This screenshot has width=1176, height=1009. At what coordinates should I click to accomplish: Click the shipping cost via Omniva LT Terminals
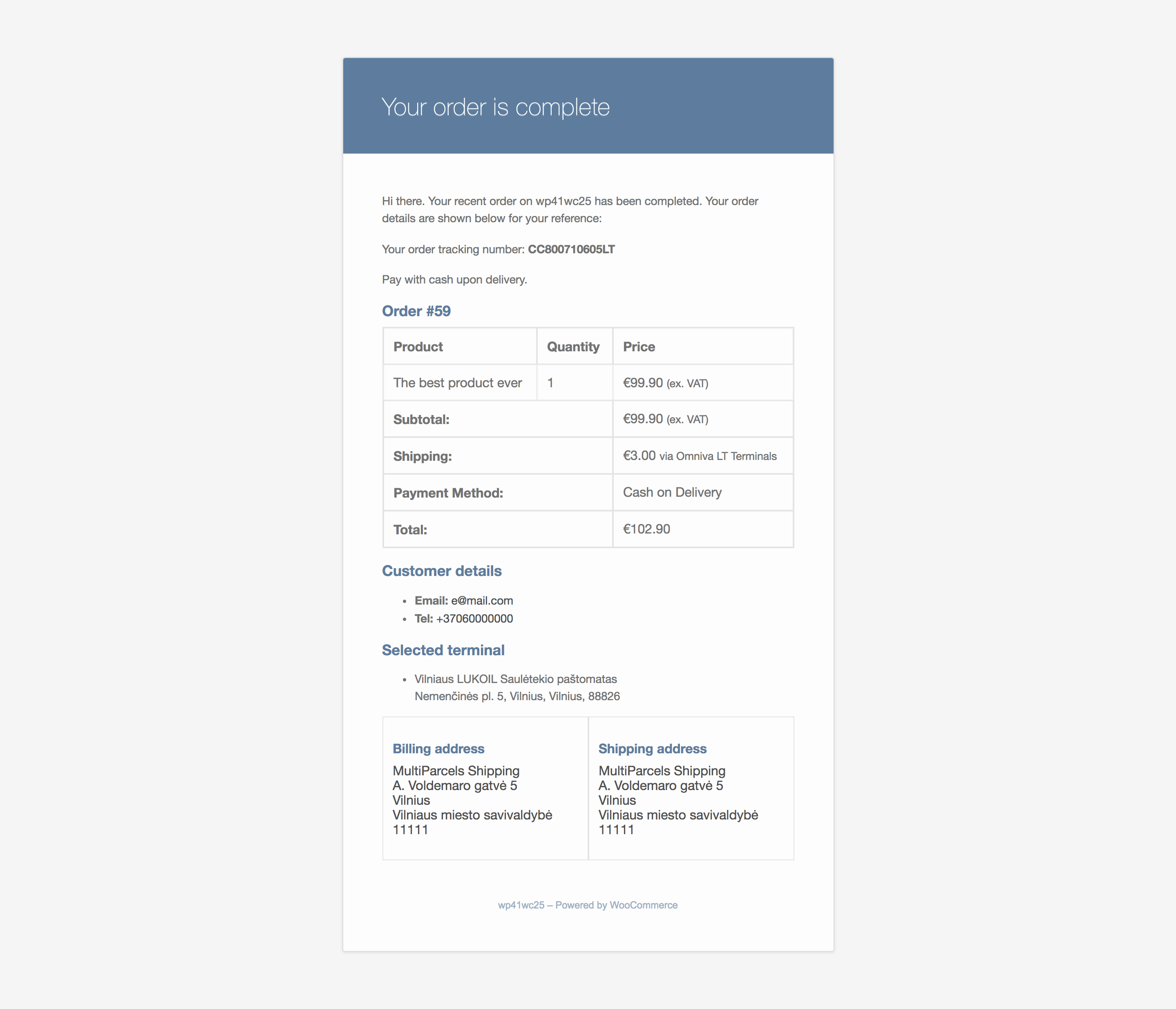[x=699, y=456]
